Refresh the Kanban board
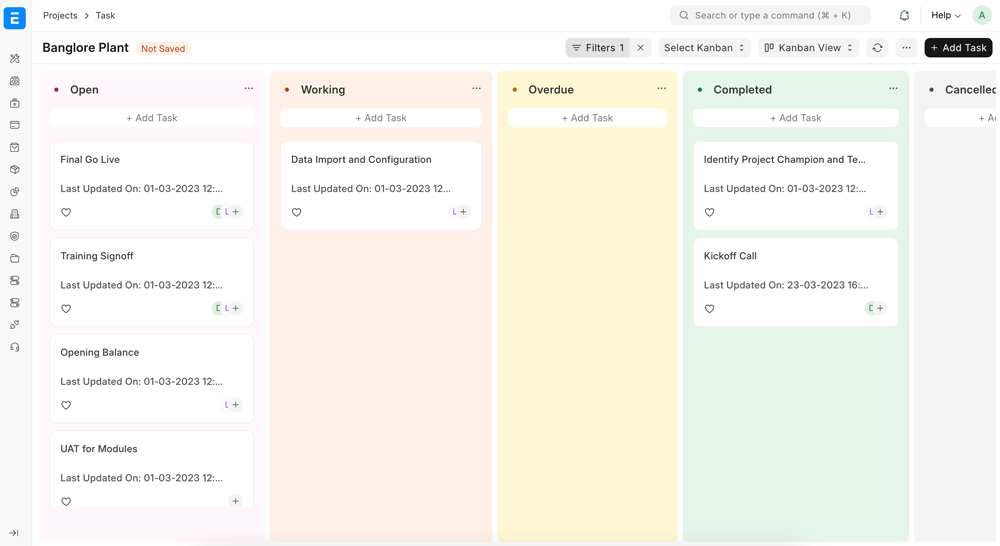The width and height of the screenshot is (1000, 546). coord(878,48)
